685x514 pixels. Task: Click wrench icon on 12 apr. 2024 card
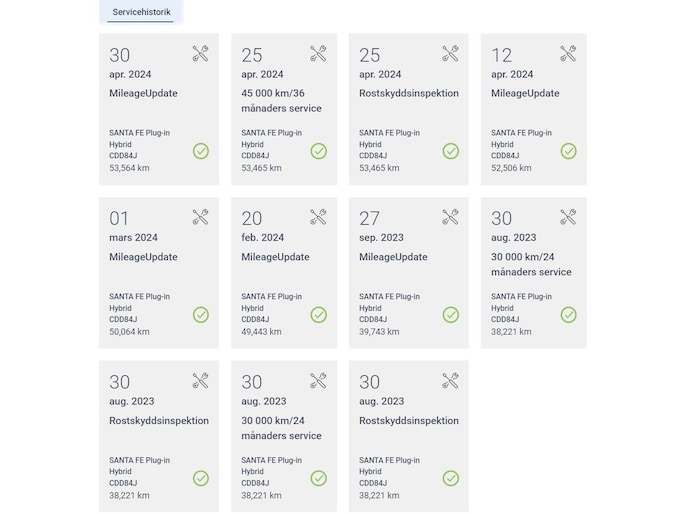point(568,53)
